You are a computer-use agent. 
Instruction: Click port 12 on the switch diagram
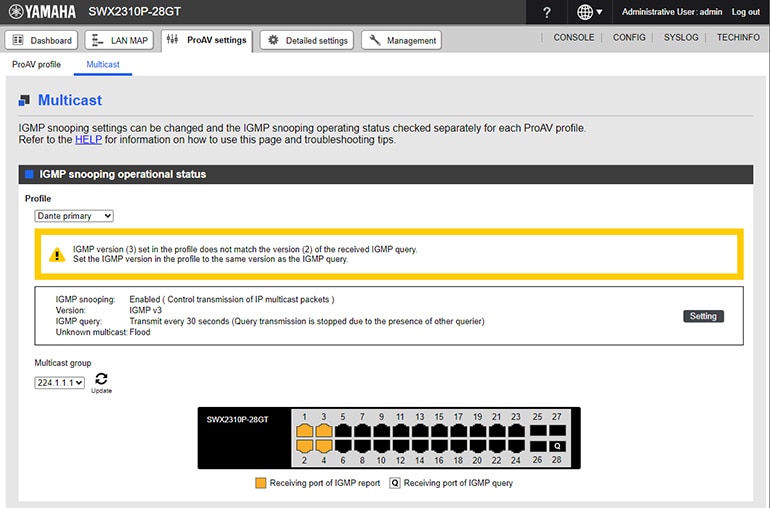[x=401, y=446]
